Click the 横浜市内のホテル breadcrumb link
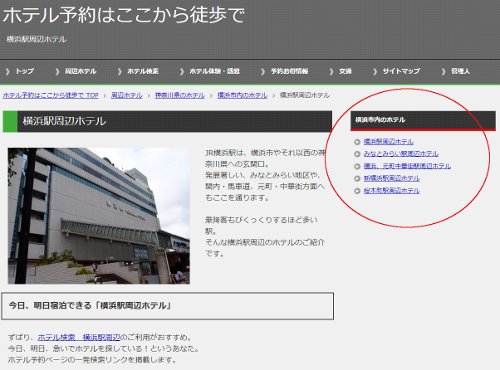The width and height of the screenshot is (500, 370). [x=242, y=95]
